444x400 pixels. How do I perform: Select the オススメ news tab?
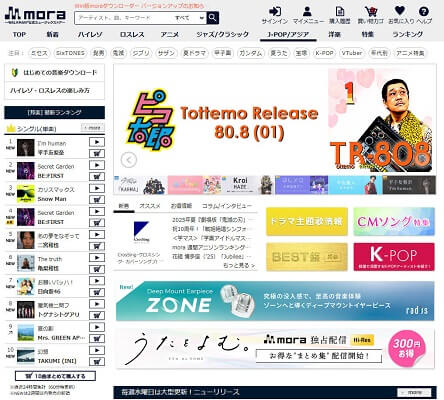150,206
